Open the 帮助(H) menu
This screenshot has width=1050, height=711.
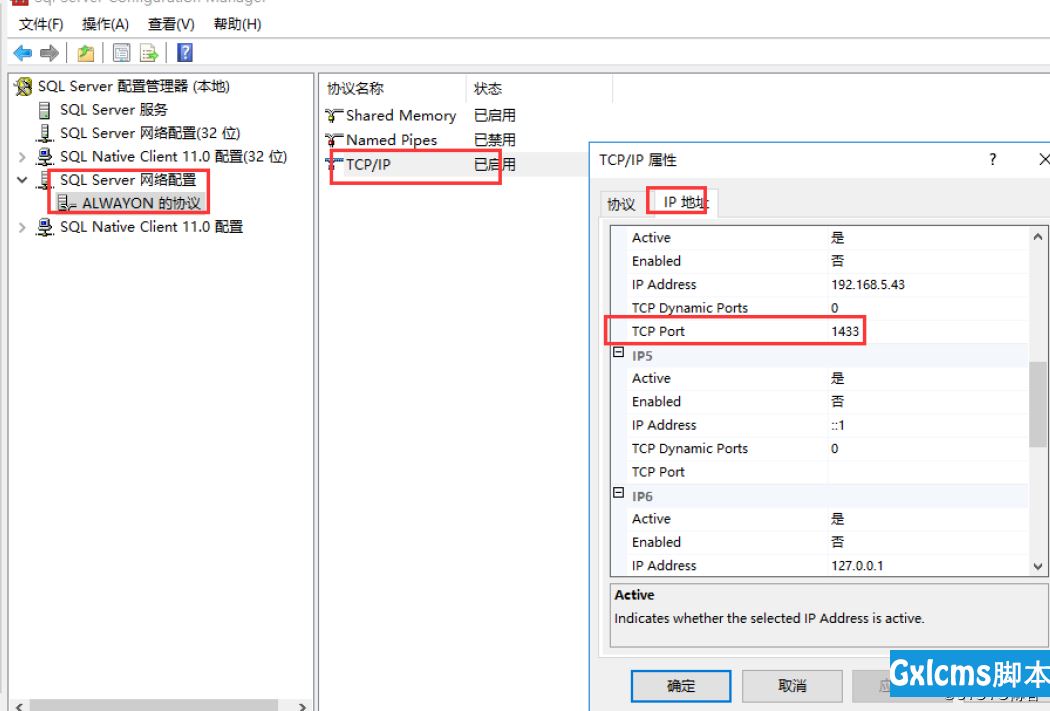tap(237, 24)
